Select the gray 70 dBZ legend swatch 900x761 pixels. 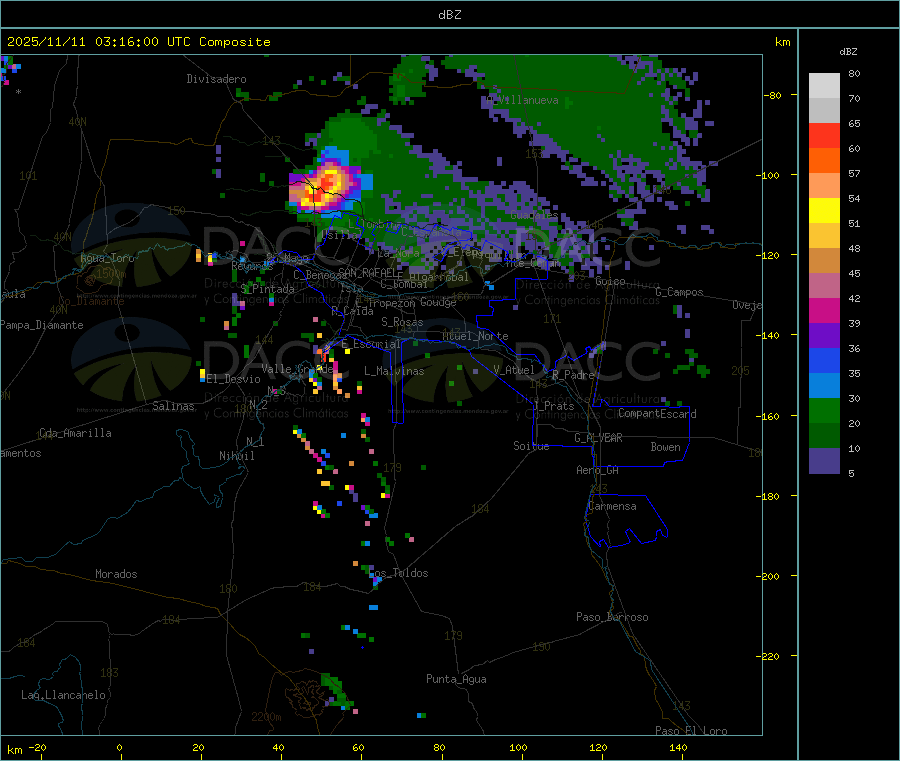pyautogui.click(x=824, y=111)
